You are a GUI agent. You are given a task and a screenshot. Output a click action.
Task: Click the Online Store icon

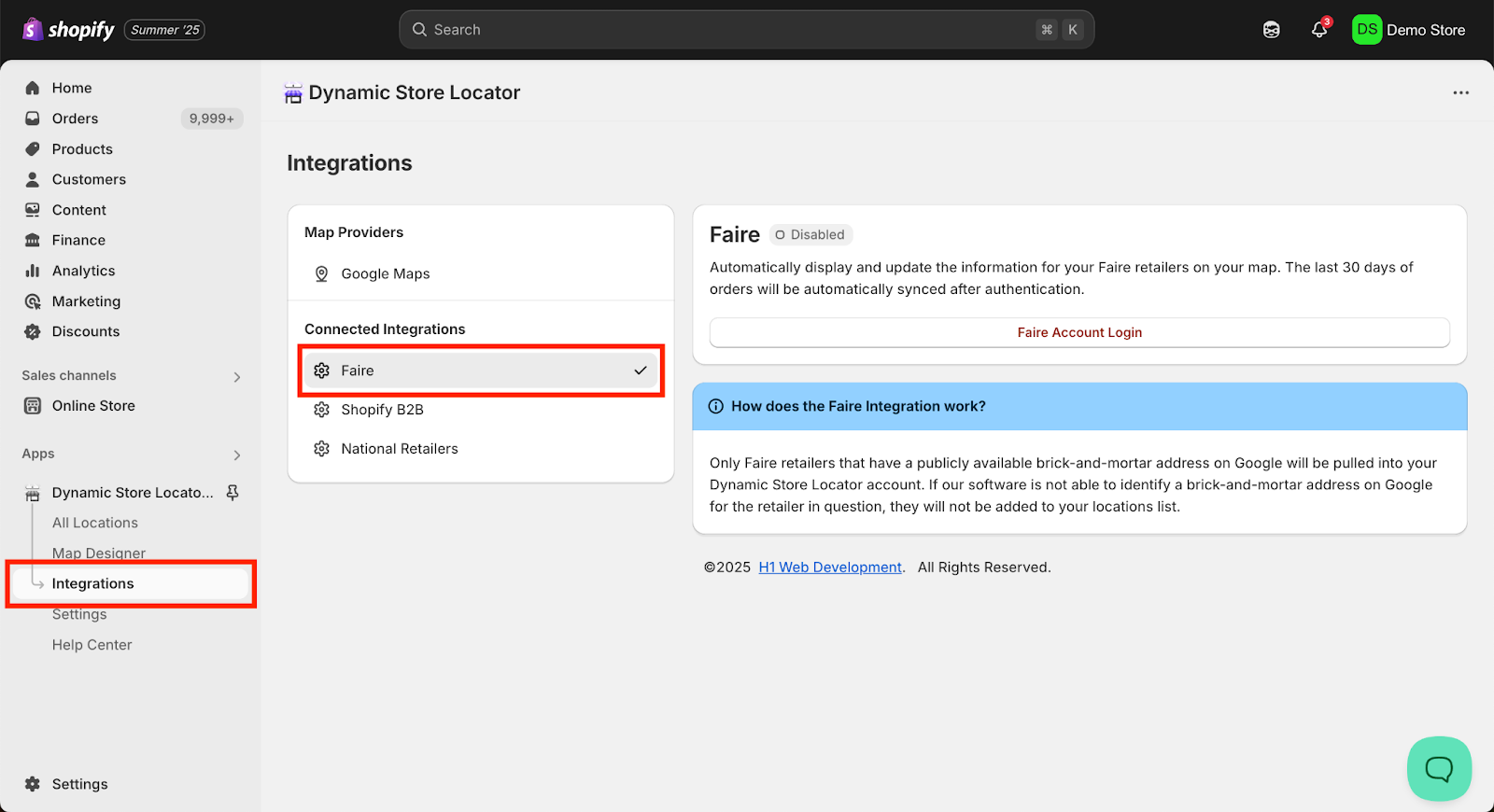coord(33,406)
